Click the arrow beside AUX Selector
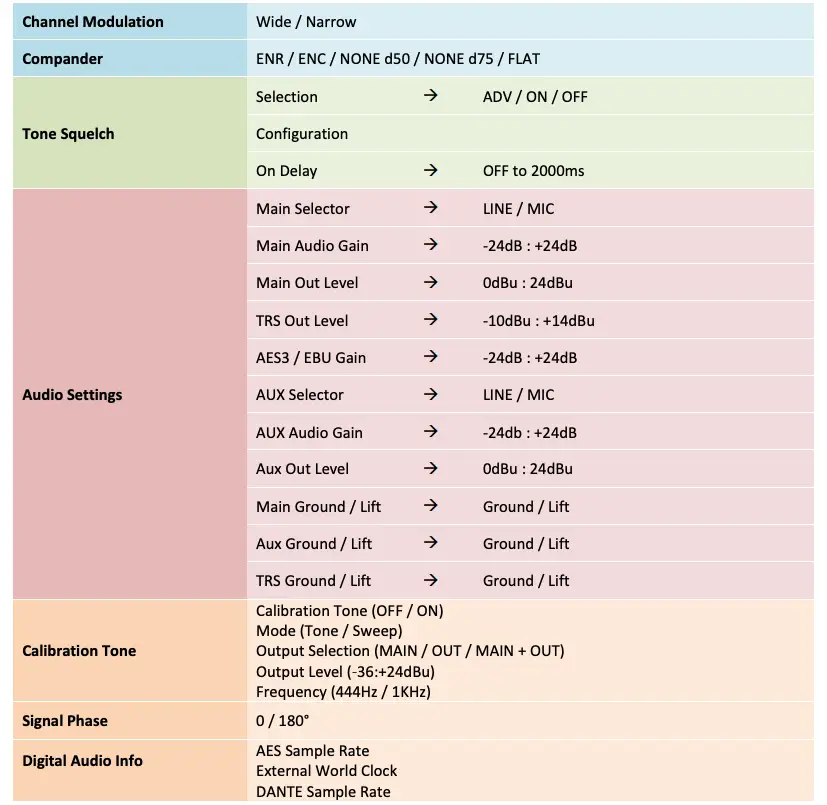The height and width of the screenshot is (805, 827). pos(430,395)
